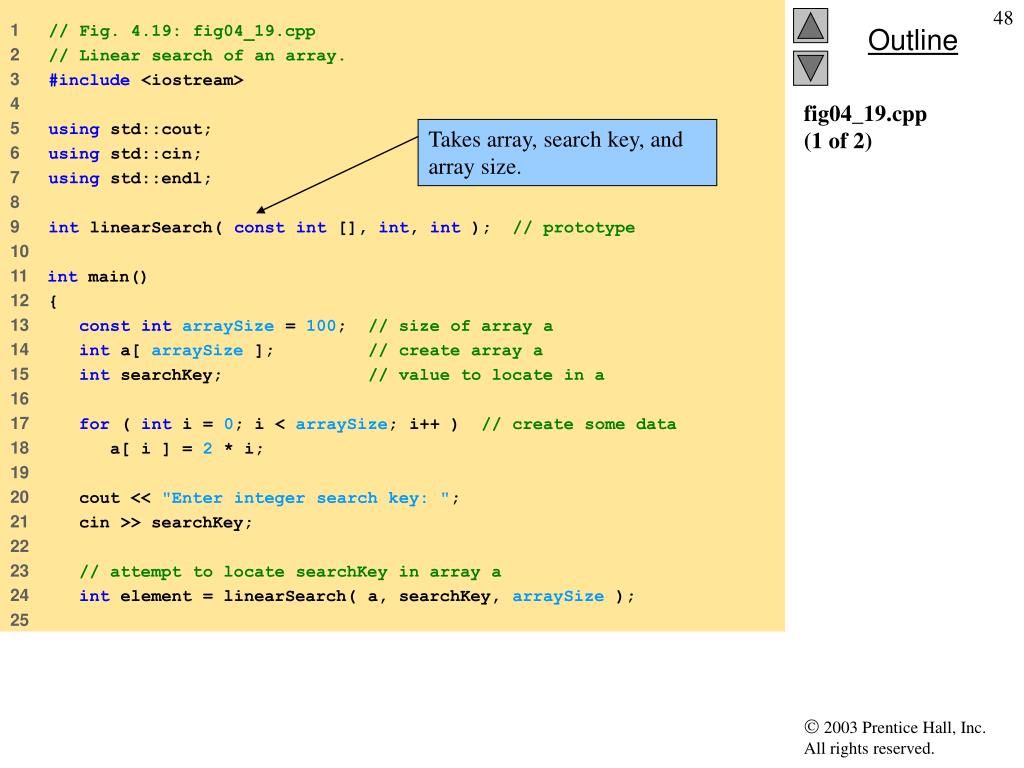1024x768 pixels.
Task: Click the "int element = linearSearch(" statement on line 24
Action: [357, 596]
